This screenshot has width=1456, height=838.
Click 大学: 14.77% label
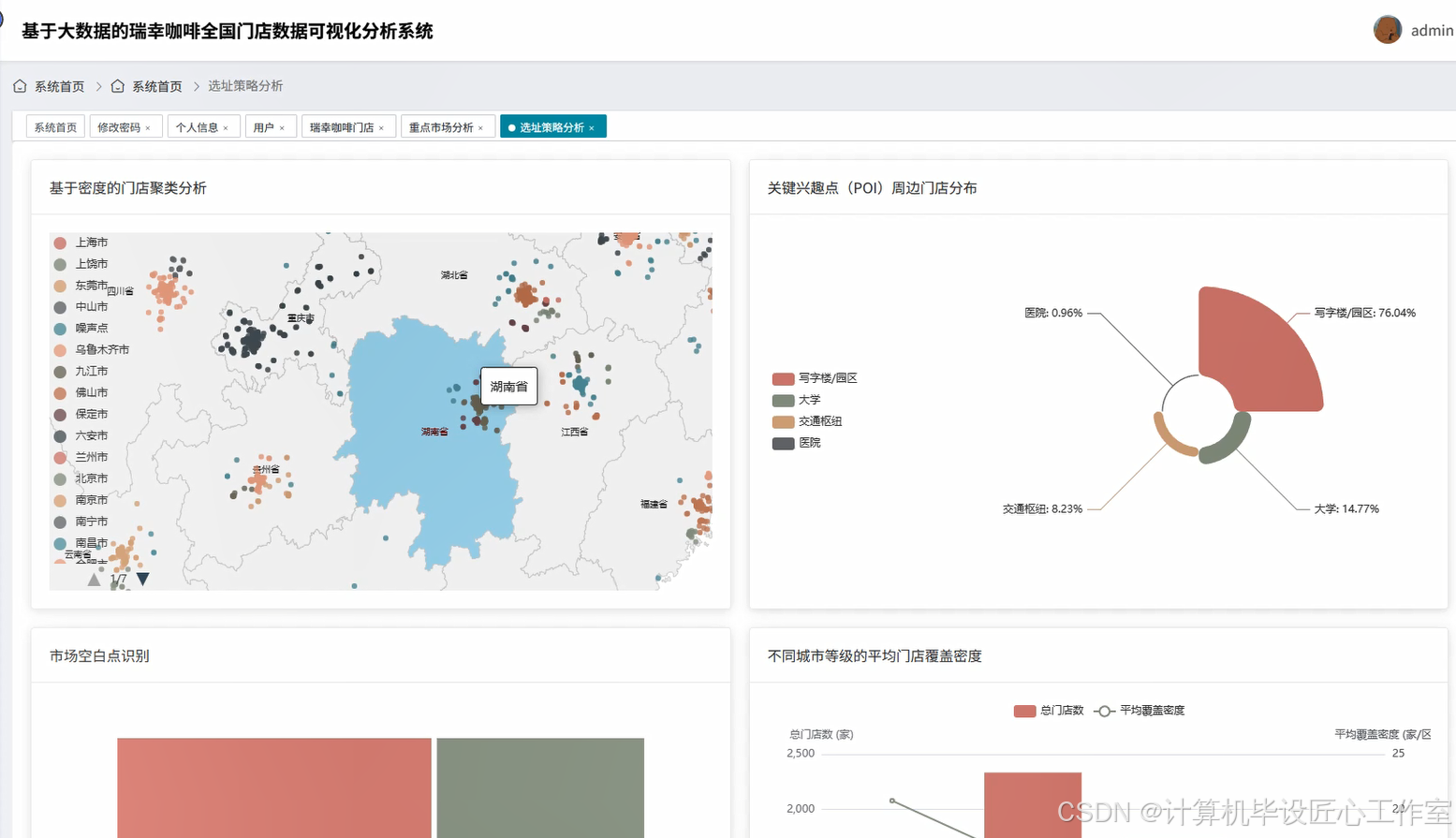click(1346, 508)
